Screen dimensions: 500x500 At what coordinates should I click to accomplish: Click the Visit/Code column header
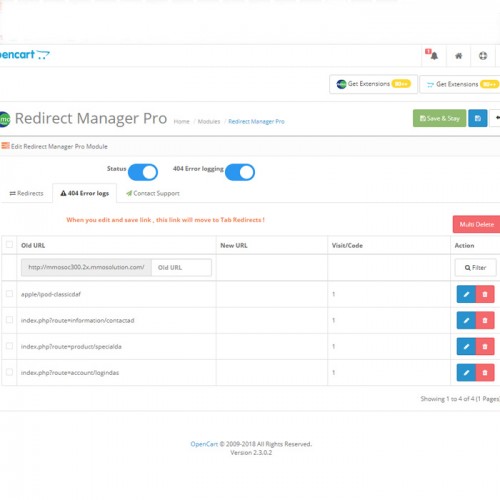point(347,245)
